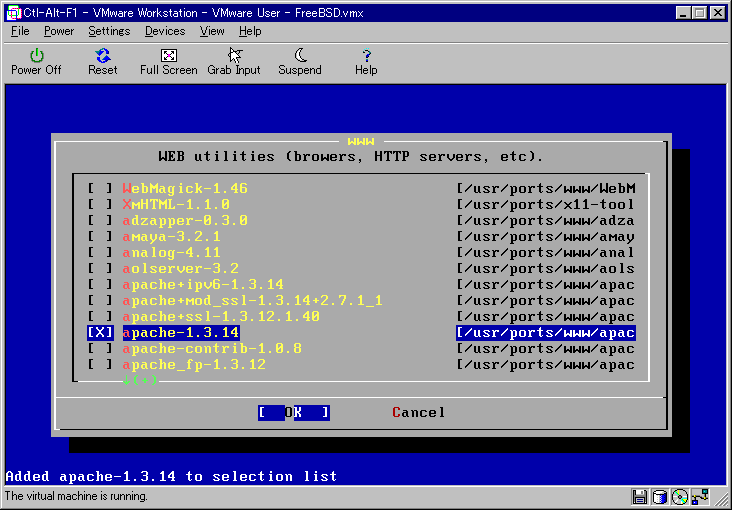Click the network adapter status icon
This screenshot has height=510, width=732.
[701, 496]
